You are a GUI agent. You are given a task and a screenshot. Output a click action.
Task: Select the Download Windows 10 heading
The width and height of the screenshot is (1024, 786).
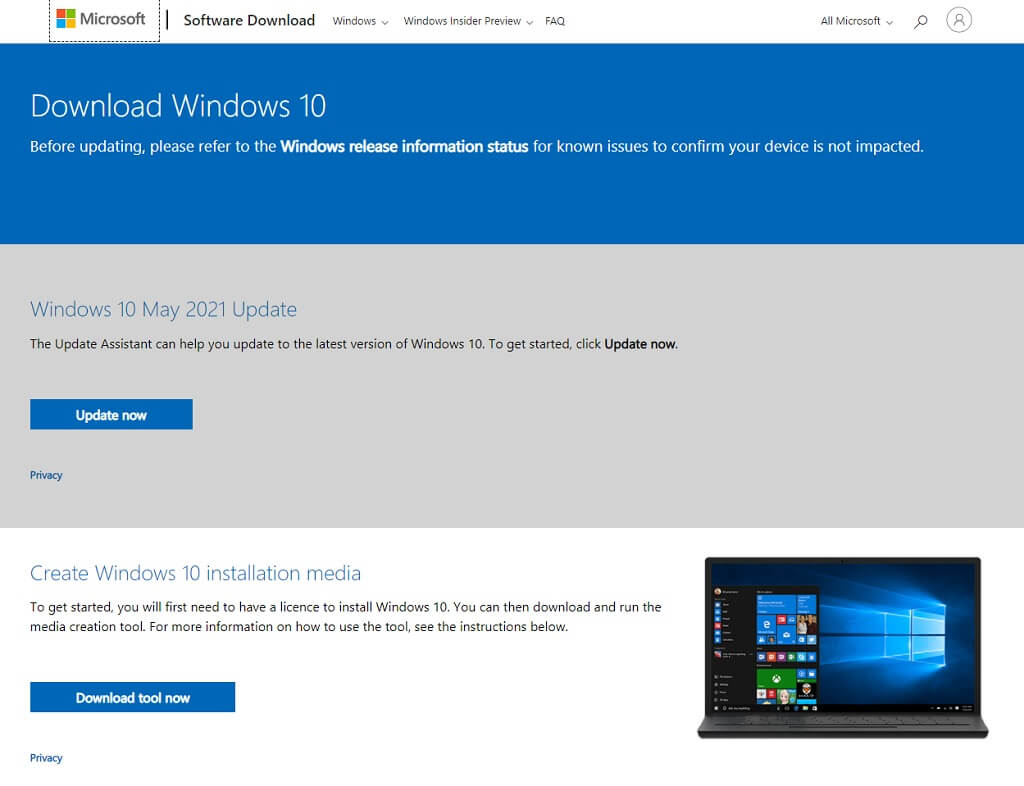[x=178, y=106]
